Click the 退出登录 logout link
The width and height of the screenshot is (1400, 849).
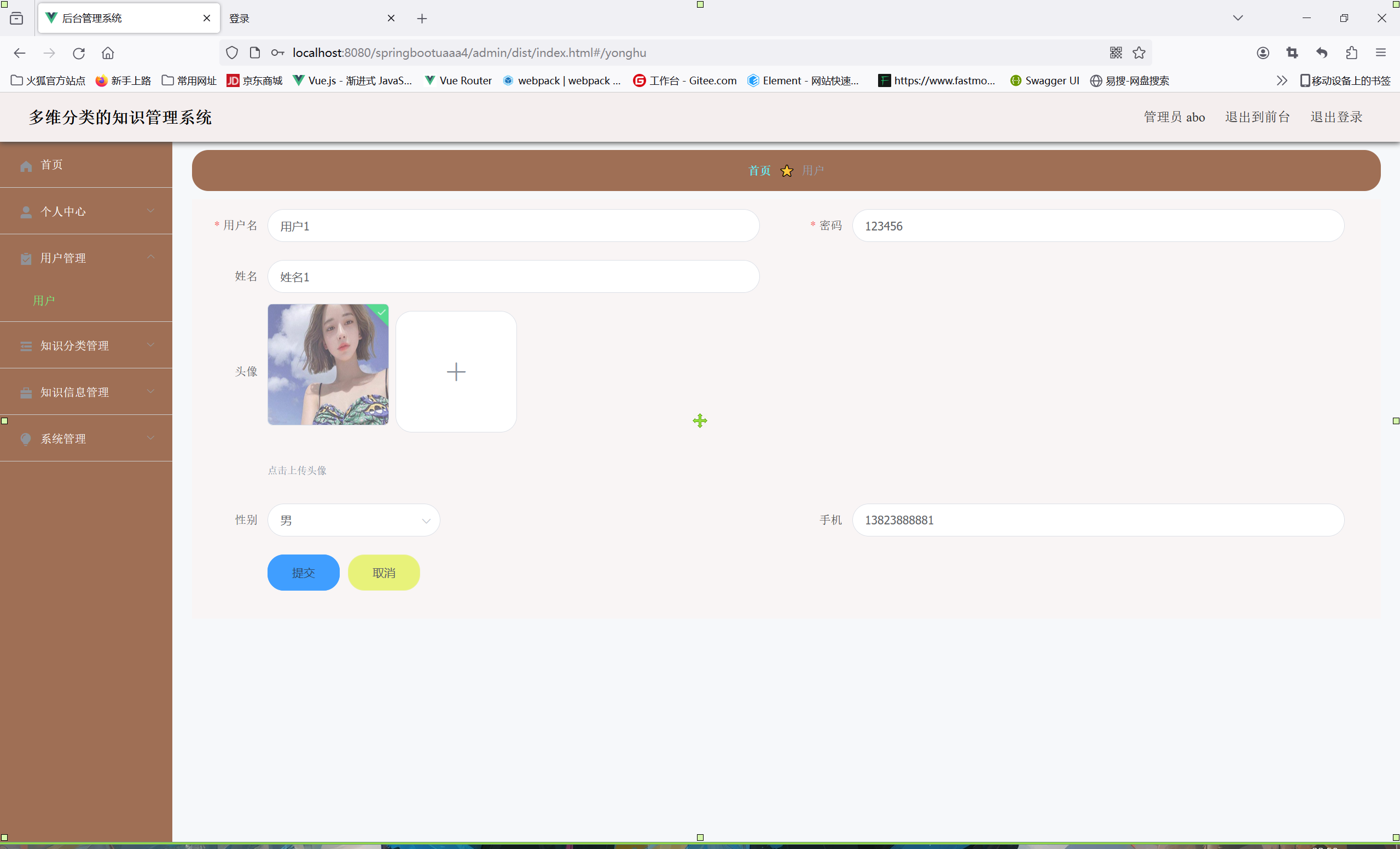point(1336,117)
